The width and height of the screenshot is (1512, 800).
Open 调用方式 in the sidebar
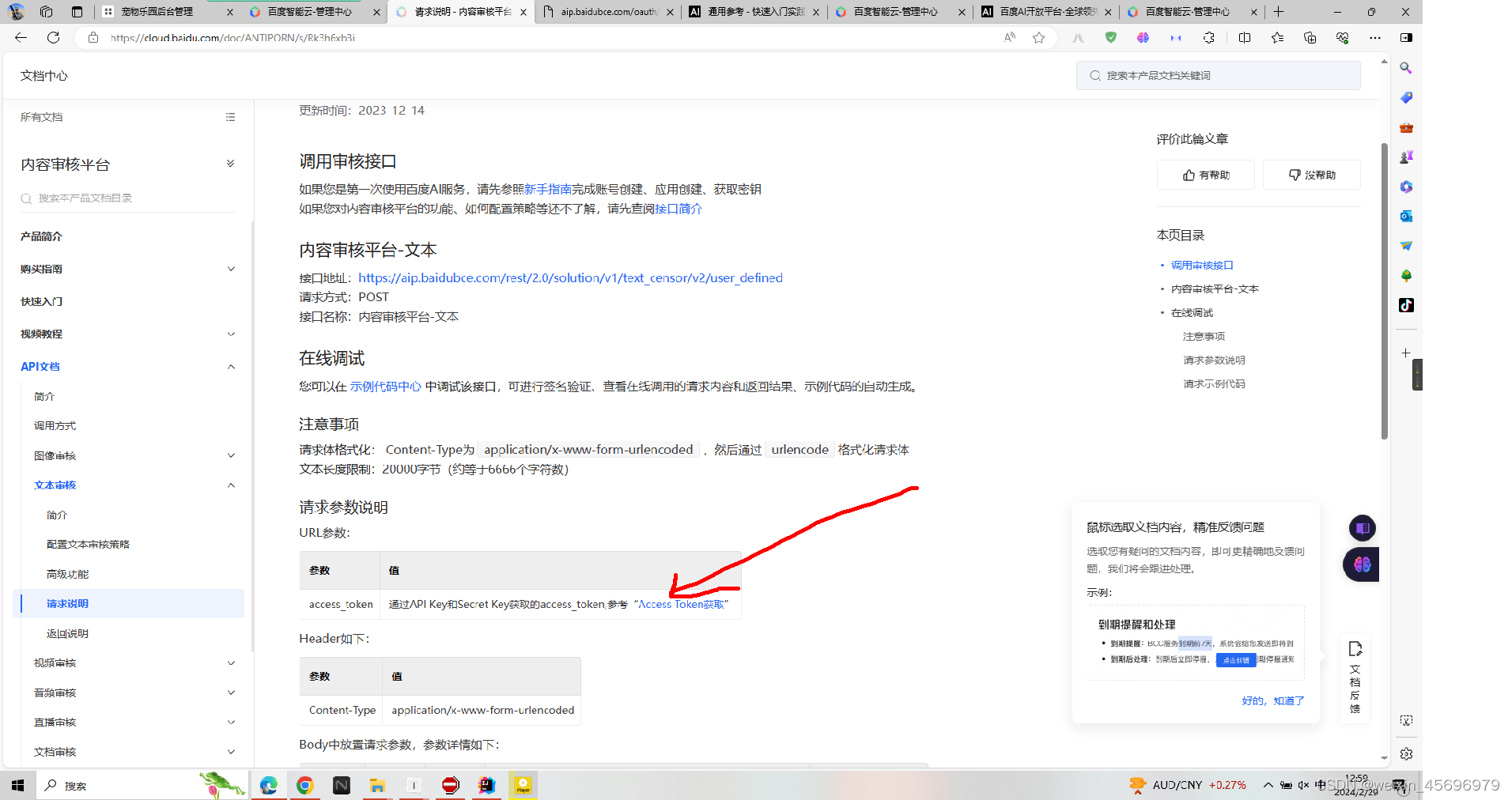(55, 425)
